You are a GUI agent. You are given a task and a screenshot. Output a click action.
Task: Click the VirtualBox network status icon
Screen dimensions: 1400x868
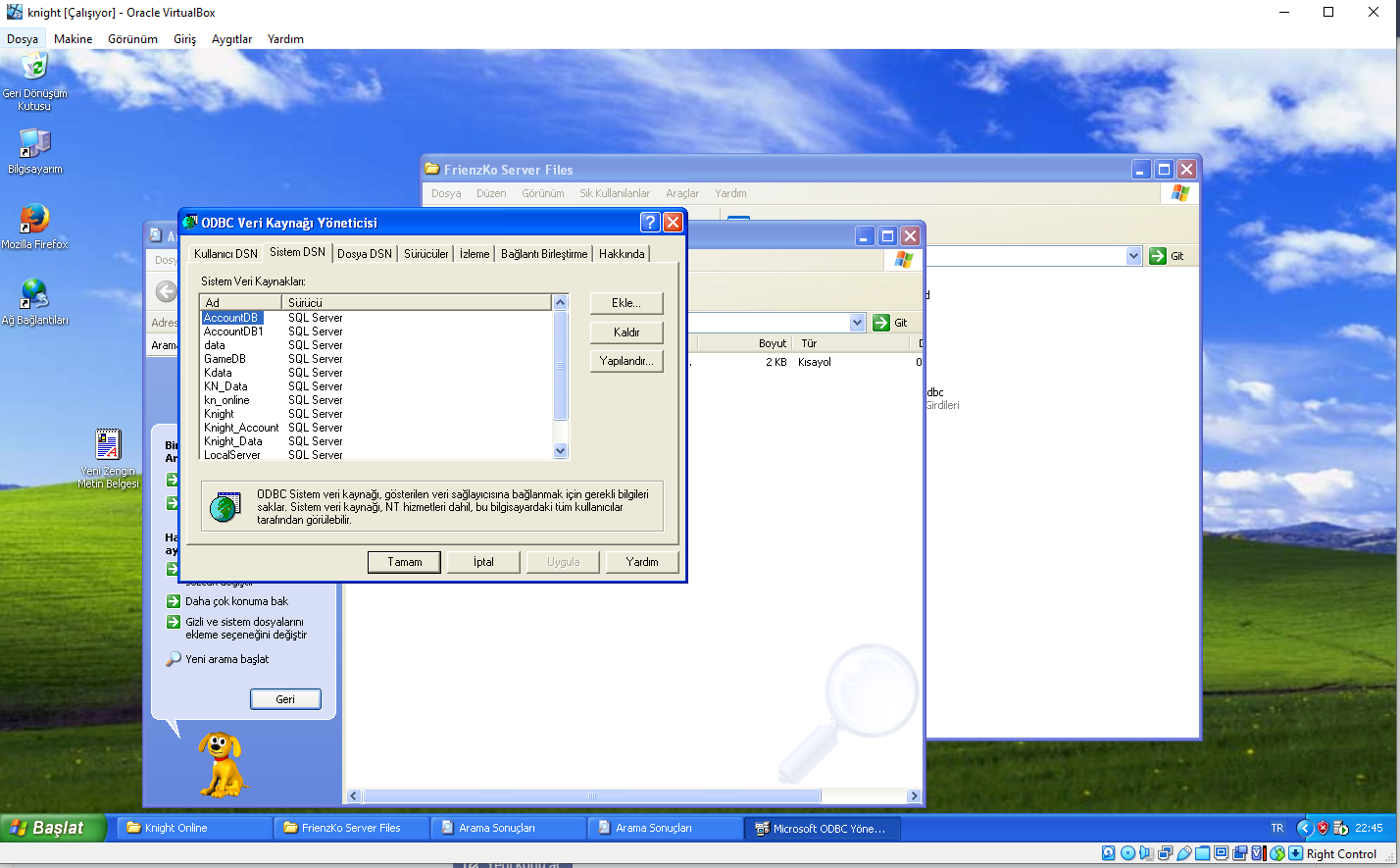(x=1165, y=853)
